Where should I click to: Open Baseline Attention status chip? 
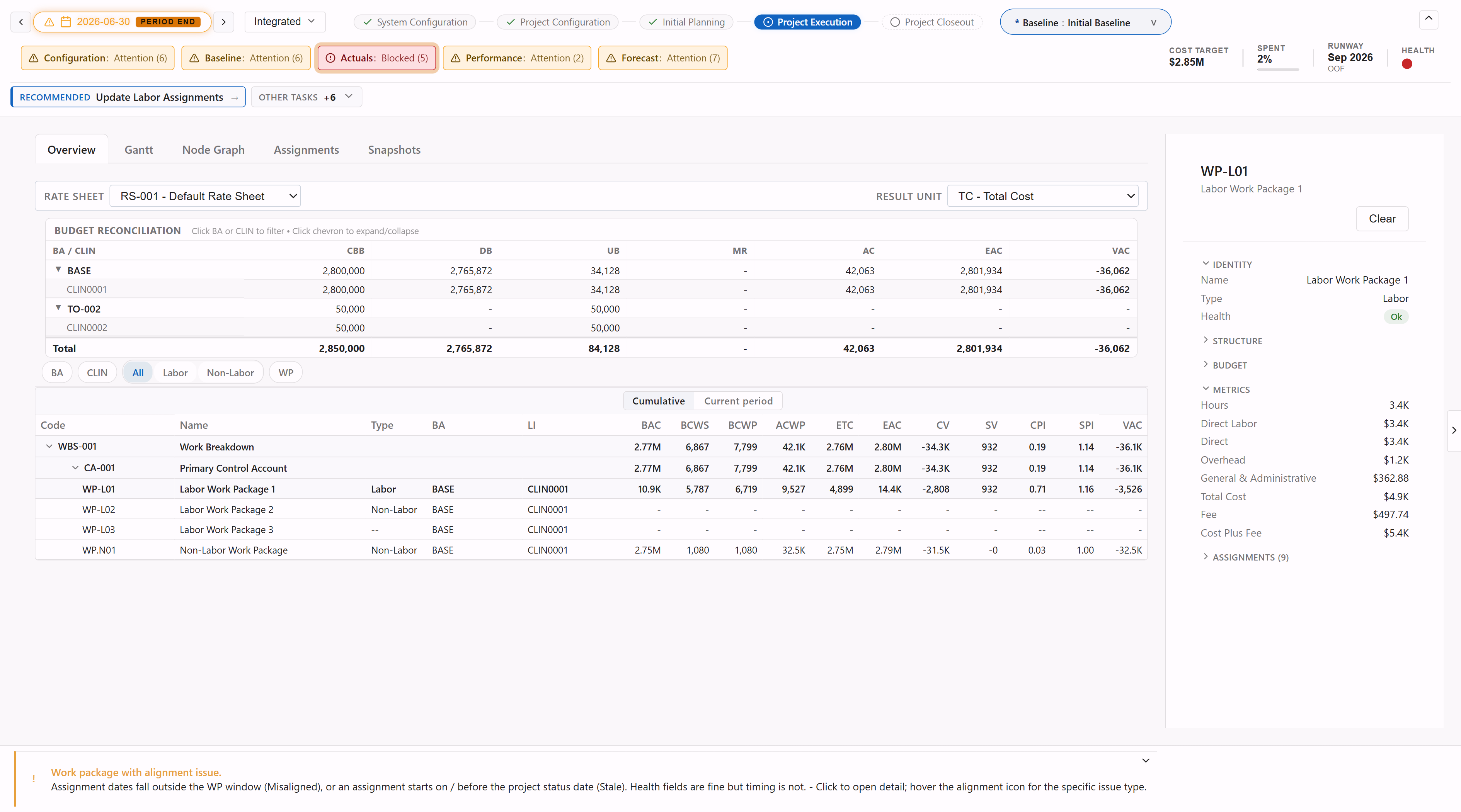[245, 58]
